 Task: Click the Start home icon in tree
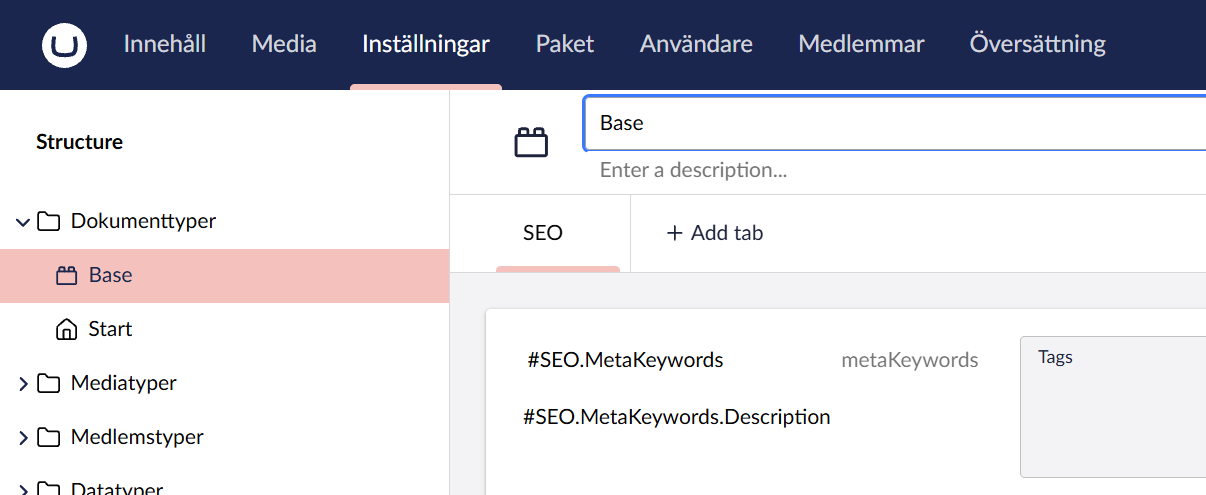tap(67, 329)
